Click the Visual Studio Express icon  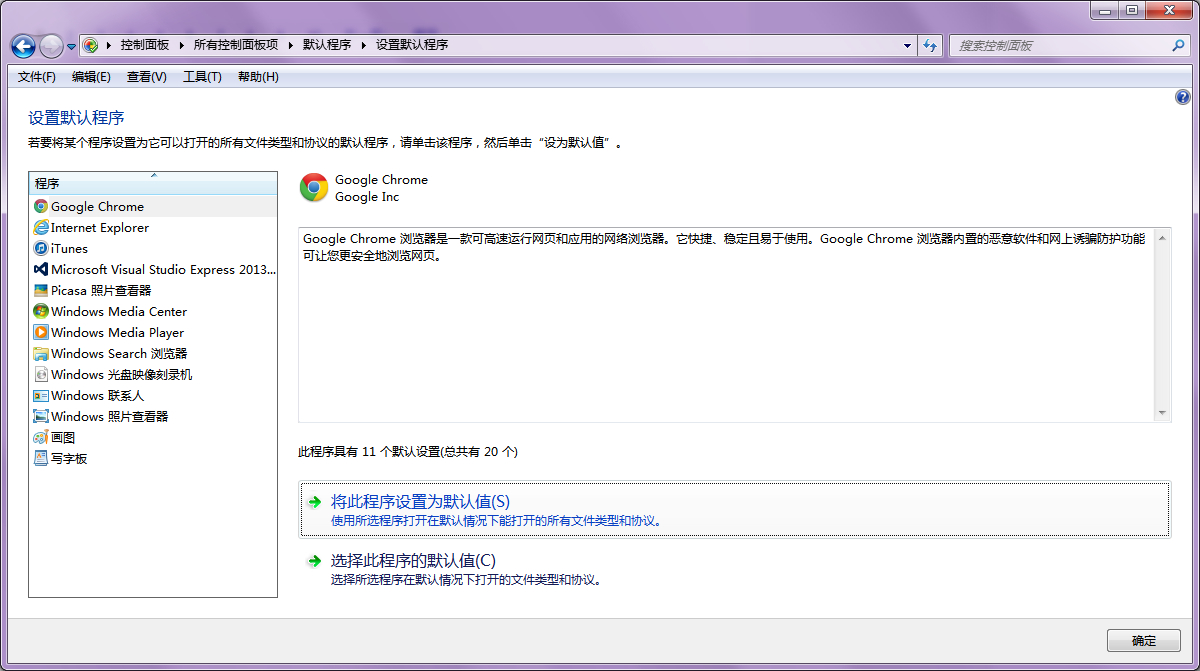pos(41,269)
